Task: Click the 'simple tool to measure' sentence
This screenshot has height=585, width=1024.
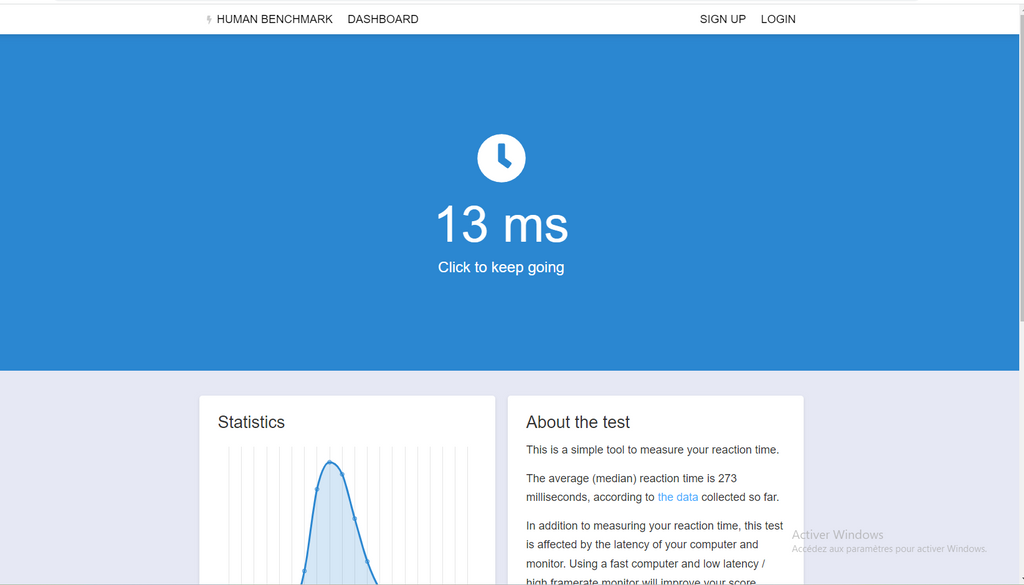Action: 652,450
